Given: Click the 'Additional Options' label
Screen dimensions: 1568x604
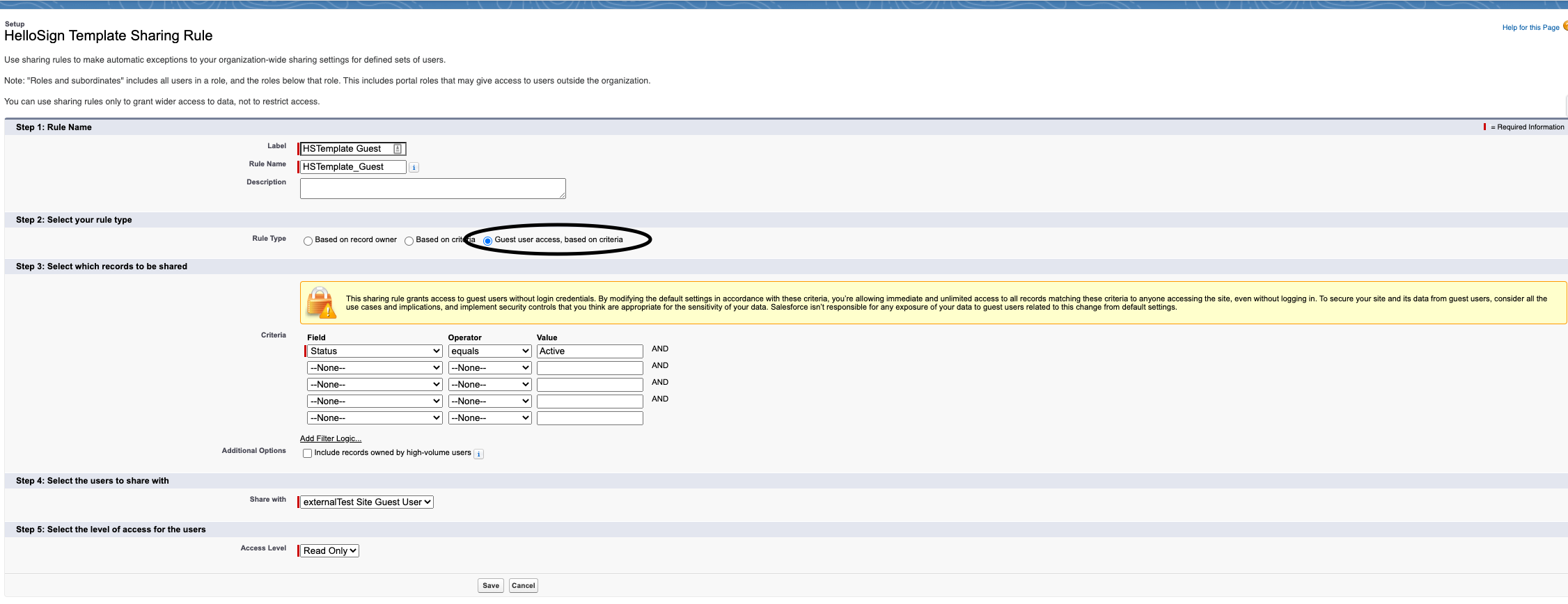Looking at the screenshot, I should 254,451.
